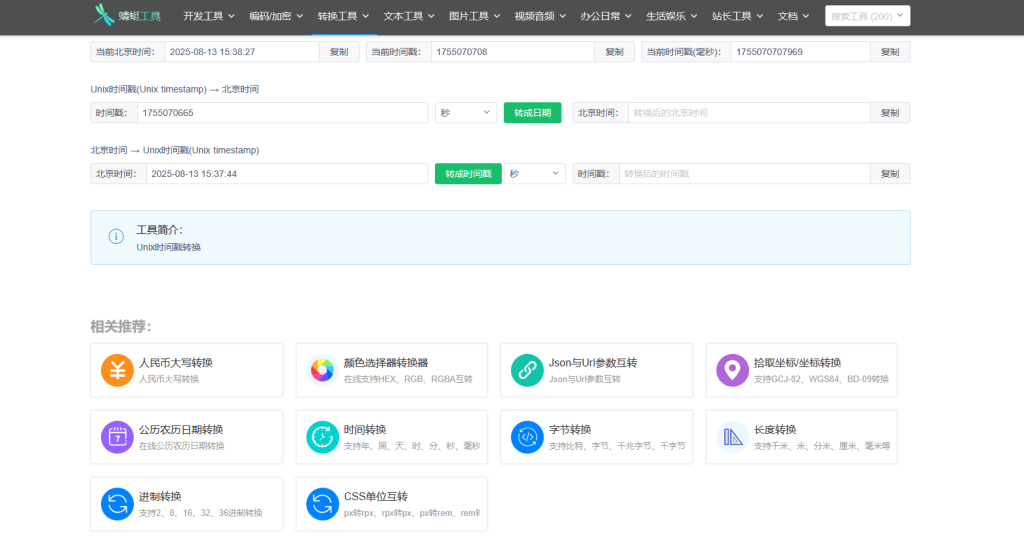The width and height of the screenshot is (1024, 548).
Task: Copy the current Beijing time value
Action: pyautogui.click(x=339, y=52)
